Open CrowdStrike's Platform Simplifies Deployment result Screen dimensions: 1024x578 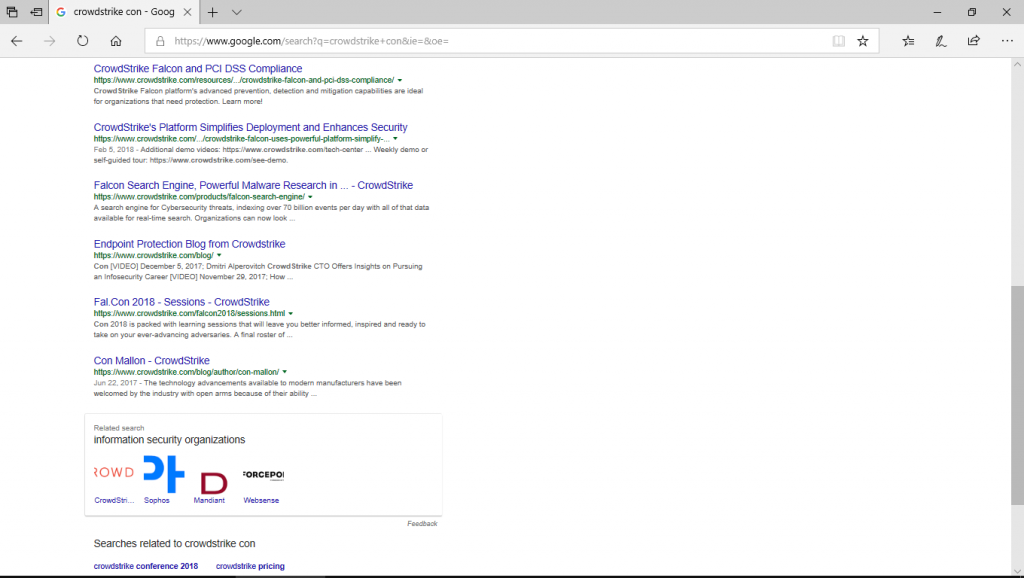(x=250, y=127)
